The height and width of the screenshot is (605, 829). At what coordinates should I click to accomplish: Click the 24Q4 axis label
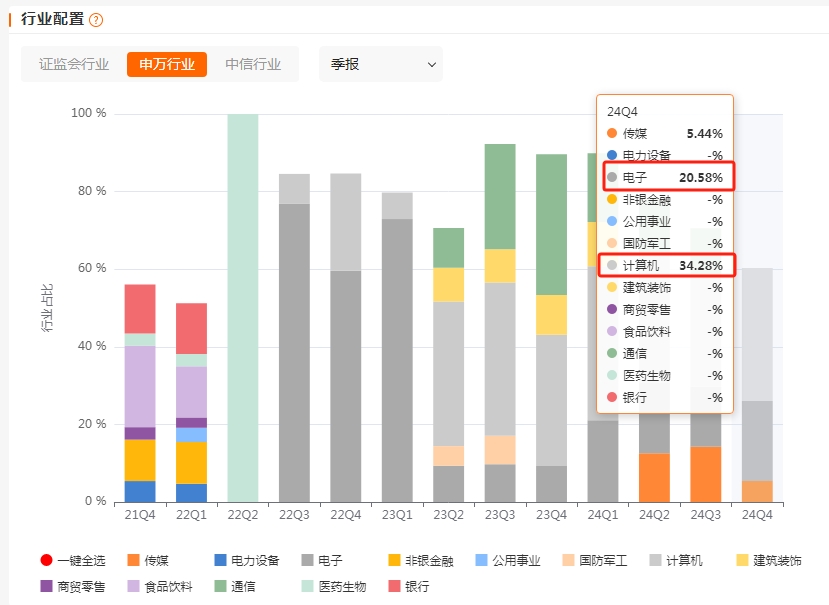point(757,515)
